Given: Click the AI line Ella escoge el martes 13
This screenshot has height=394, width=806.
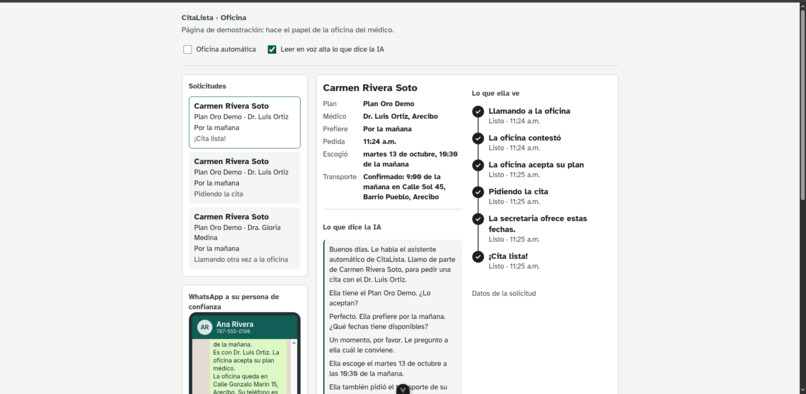Looking at the screenshot, I should (388, 368).
